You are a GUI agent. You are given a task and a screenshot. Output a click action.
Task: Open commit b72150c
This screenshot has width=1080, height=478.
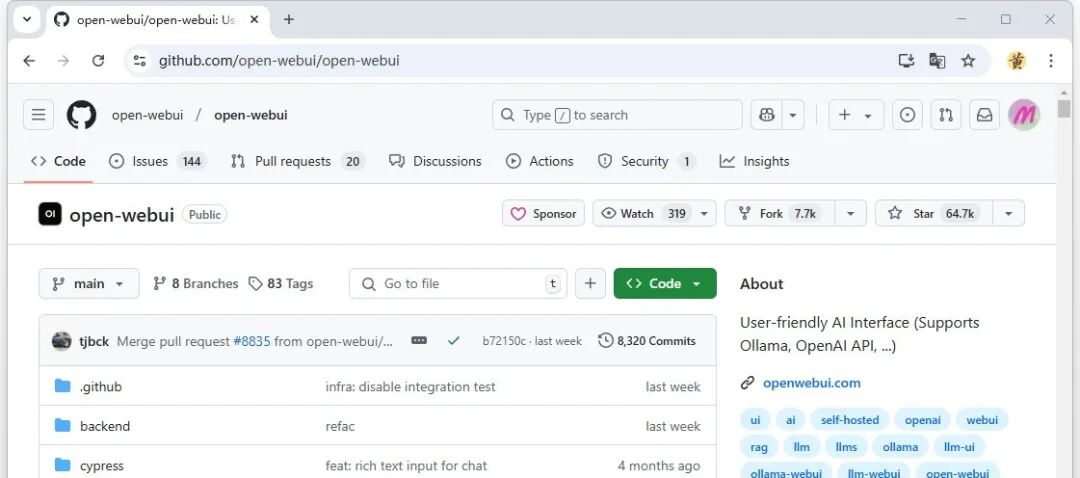[503, 341]
